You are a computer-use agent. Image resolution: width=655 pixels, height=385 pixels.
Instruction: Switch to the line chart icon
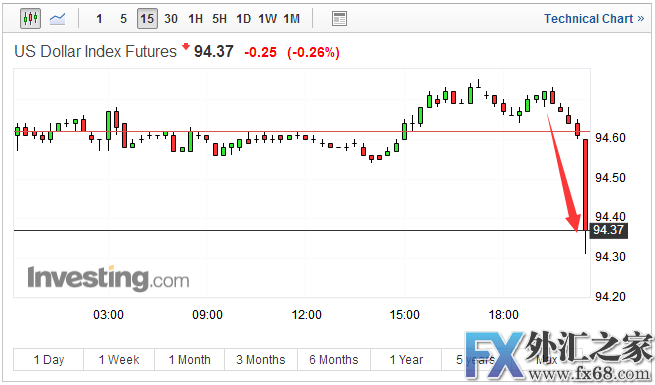point(57,18)
